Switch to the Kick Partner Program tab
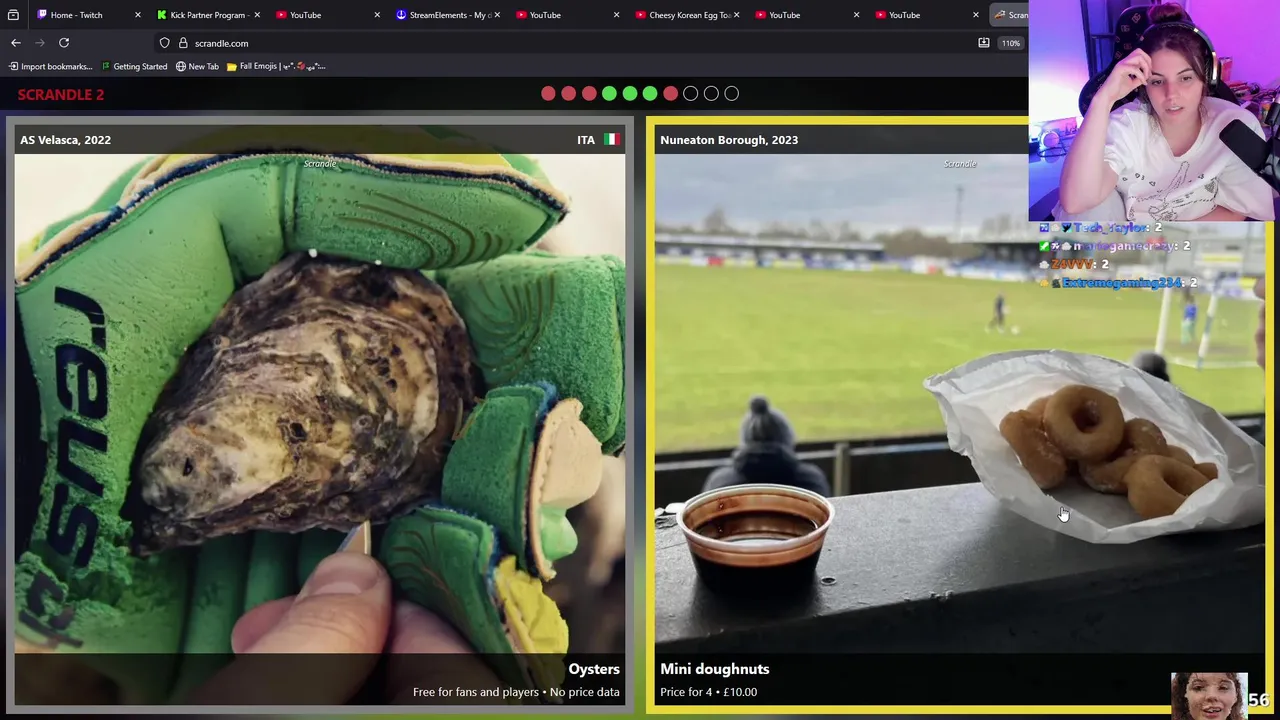This screenshot has height=720, width=1280. coord(208,15)
